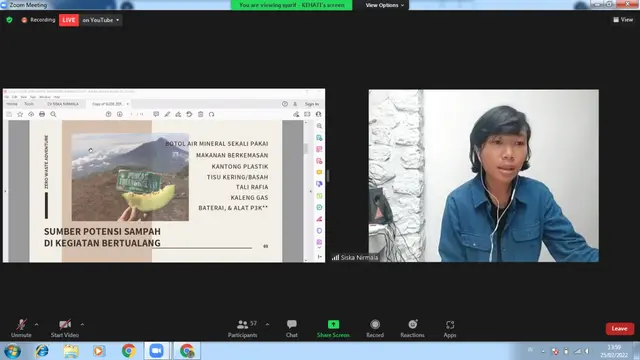This screenshot has width=640, height=360.
Task: Open the Participants panel
Action: 242,328
